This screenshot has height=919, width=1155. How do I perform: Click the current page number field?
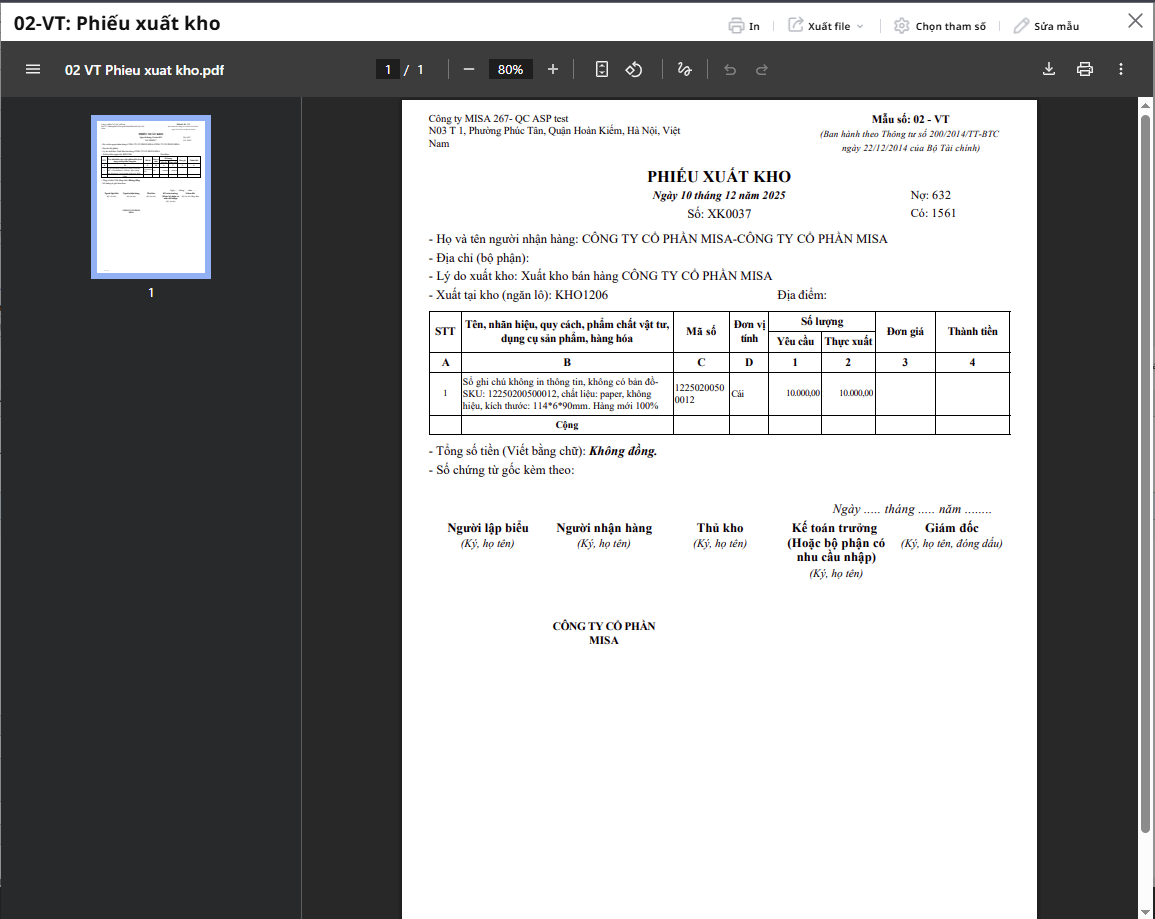(387, 69)
